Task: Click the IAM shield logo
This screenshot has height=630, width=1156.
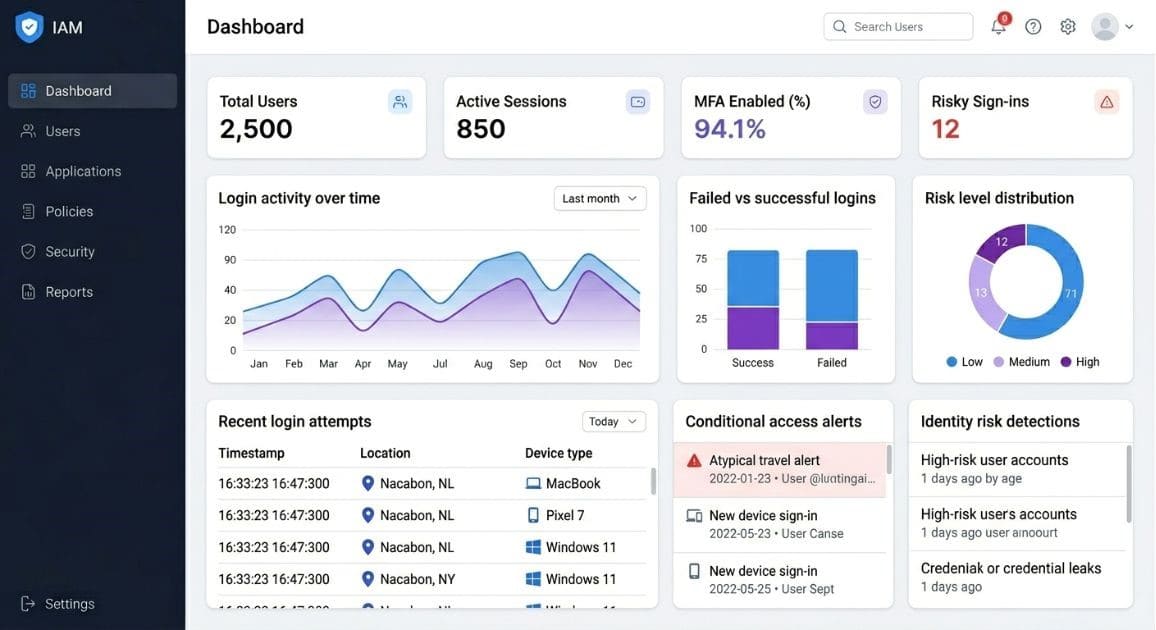Action: pyautogui.click(x=29, y=27)
